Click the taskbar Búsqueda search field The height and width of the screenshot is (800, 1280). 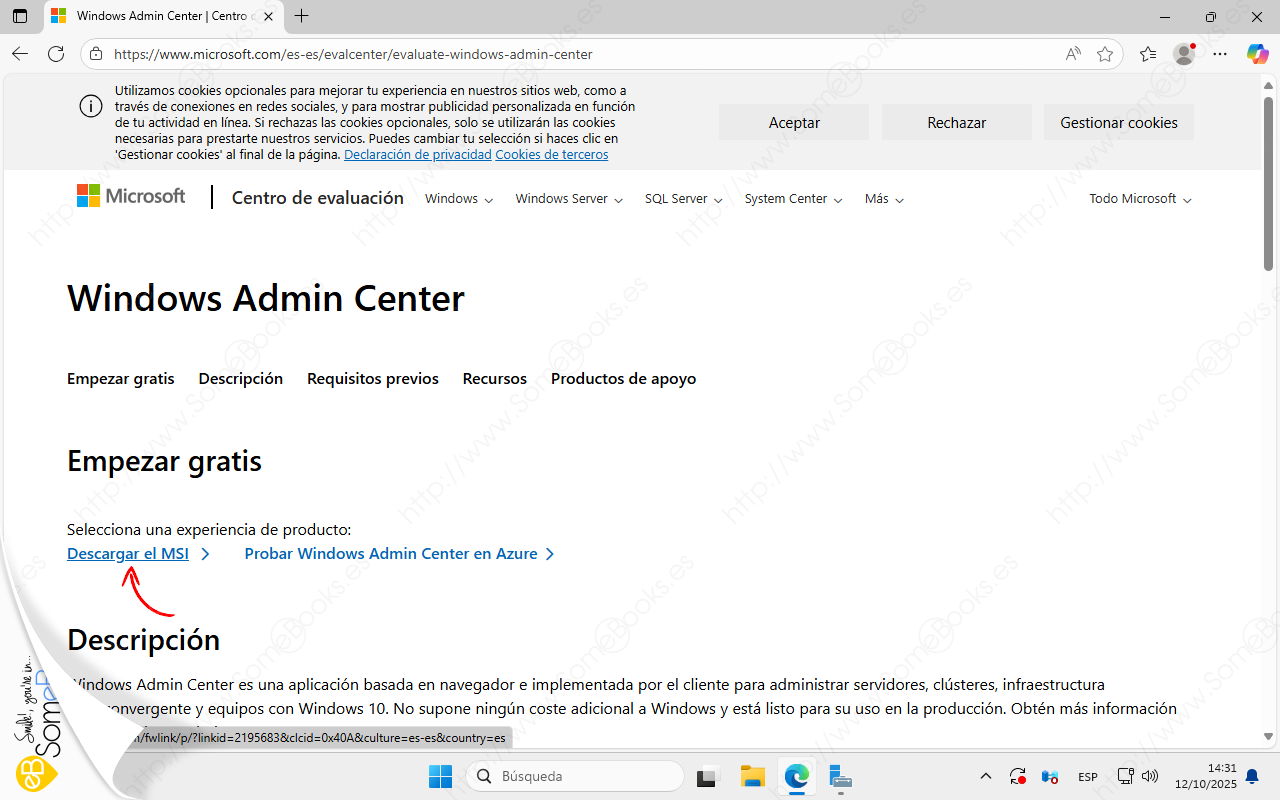(x=576, y=776)
